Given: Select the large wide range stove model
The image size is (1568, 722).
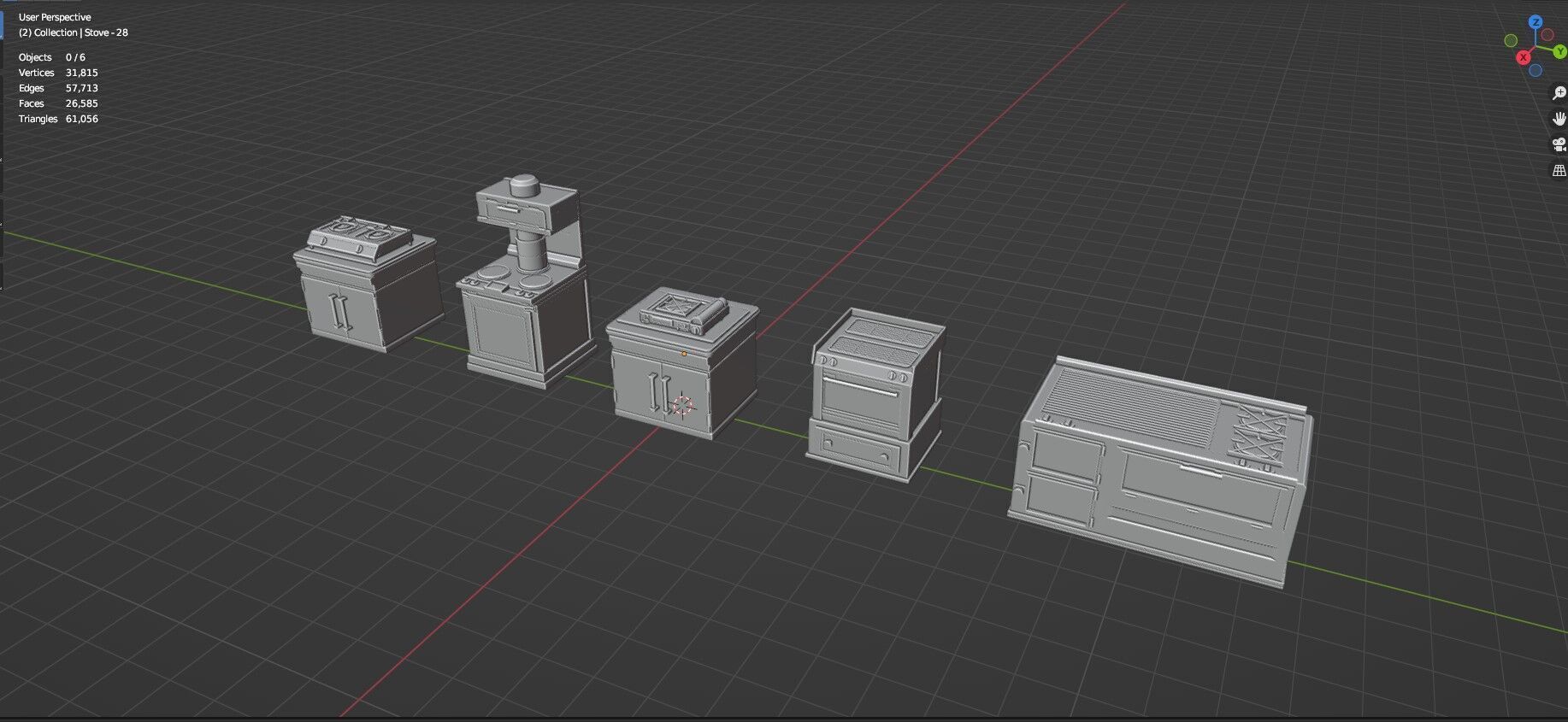Looking at the screenshot, I should [1161, 472].
